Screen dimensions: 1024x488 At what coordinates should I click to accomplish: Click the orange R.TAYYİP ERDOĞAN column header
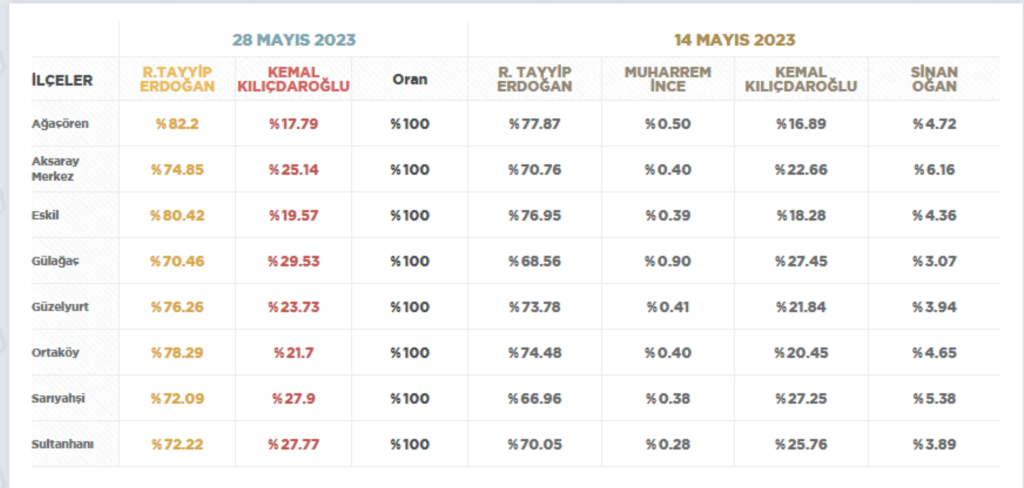click(177, 79)
